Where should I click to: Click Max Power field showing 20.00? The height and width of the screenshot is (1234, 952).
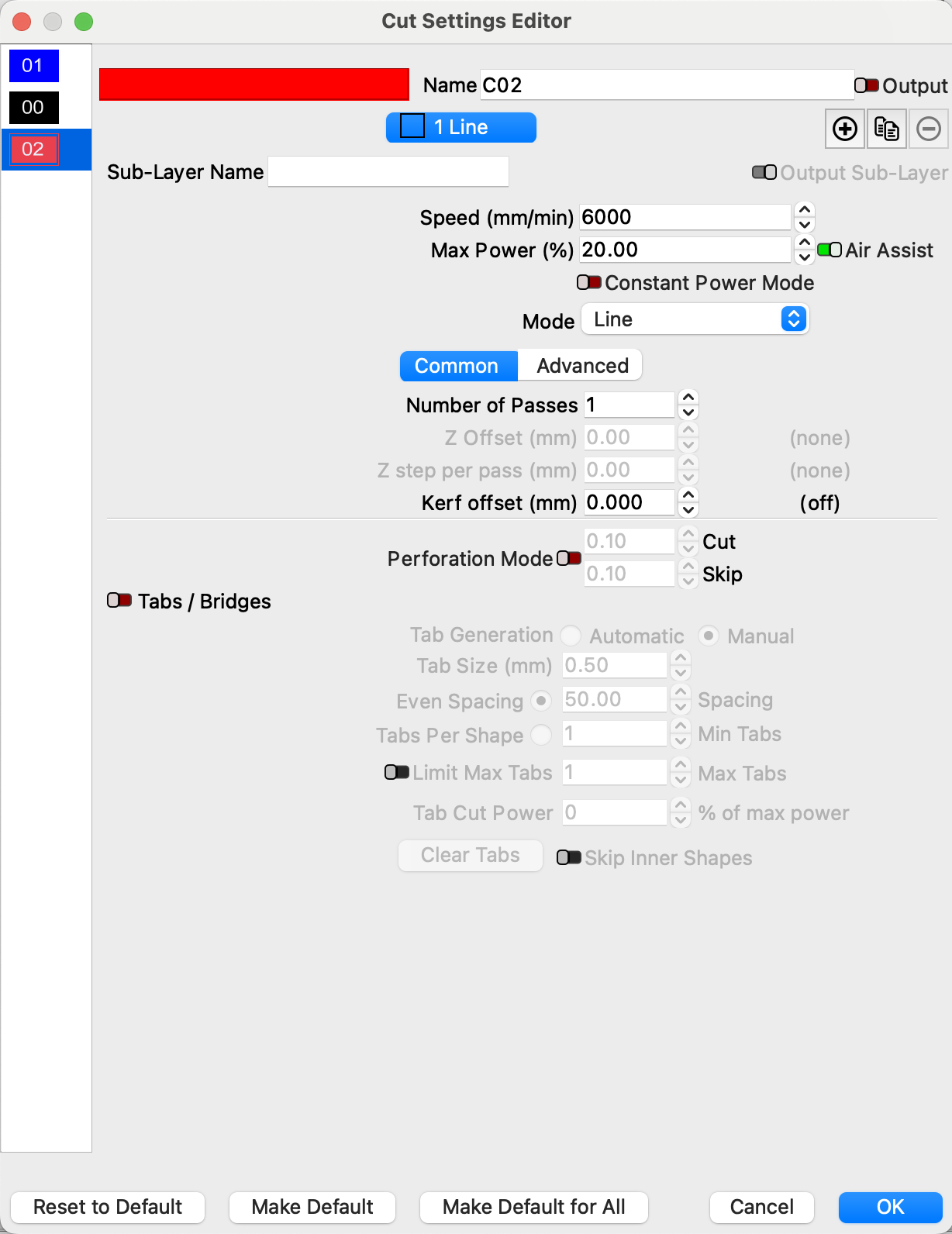coord(685,250)
